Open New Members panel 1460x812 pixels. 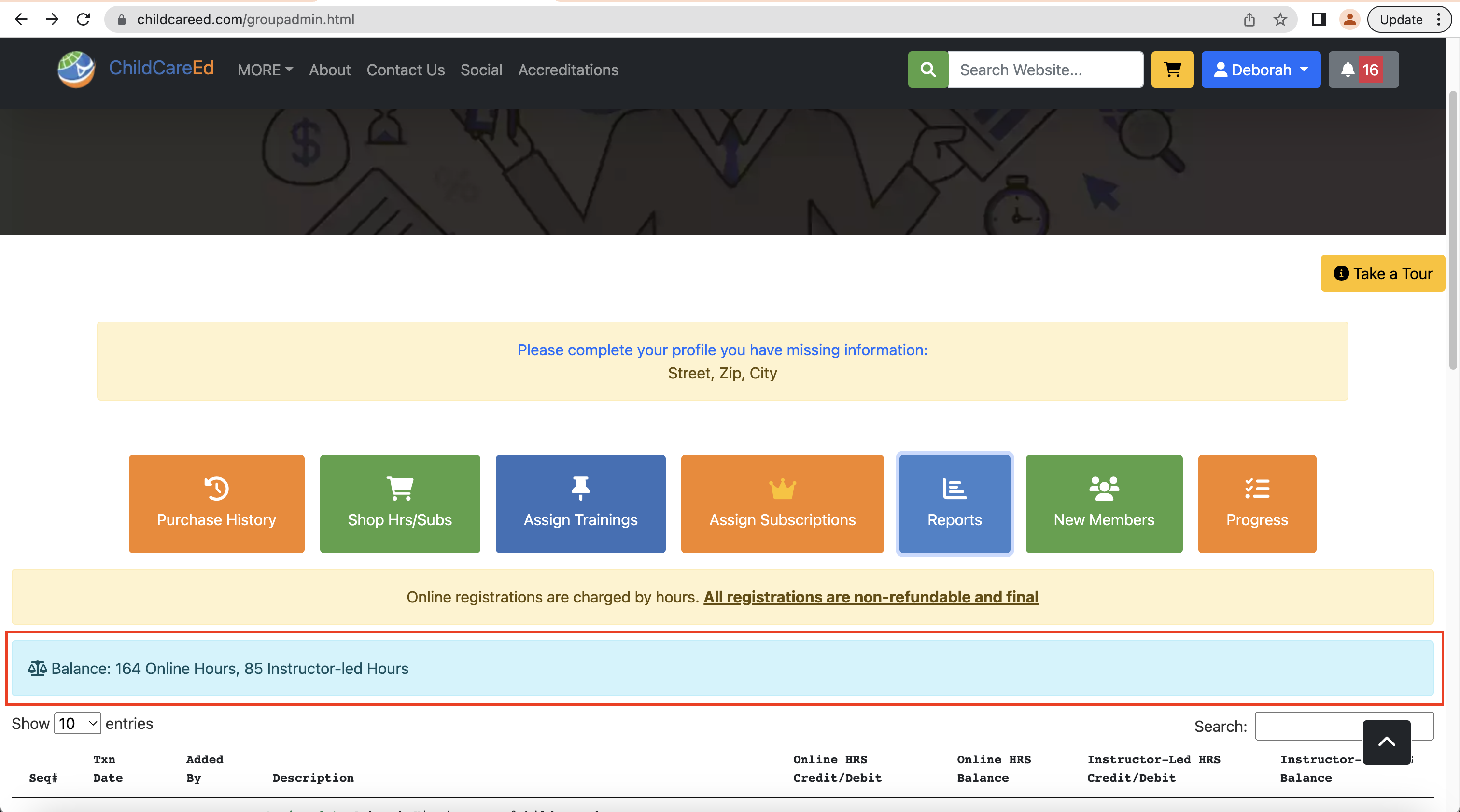tap(1104, 503)
